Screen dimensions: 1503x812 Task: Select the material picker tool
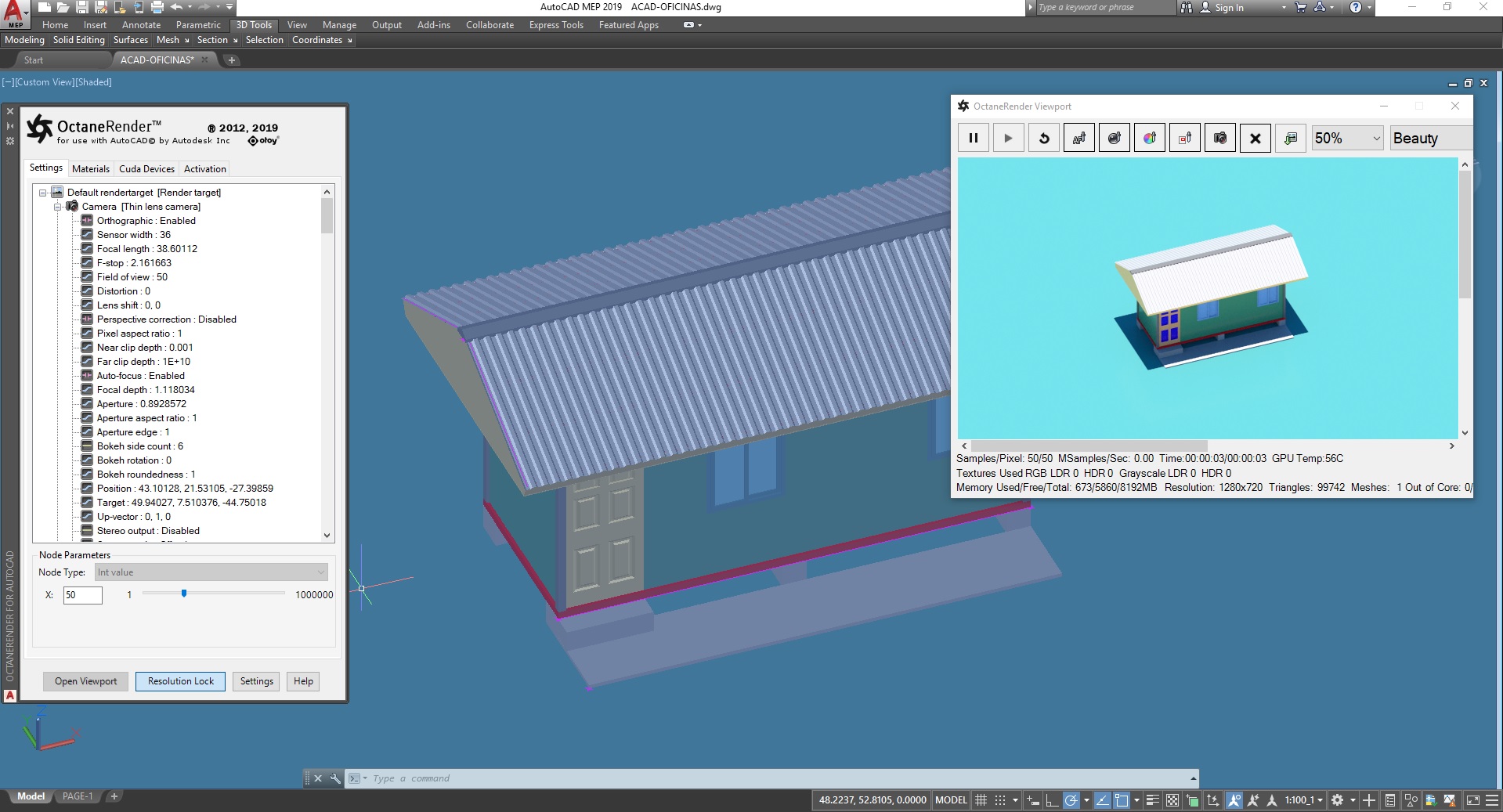pos(1114,139)
